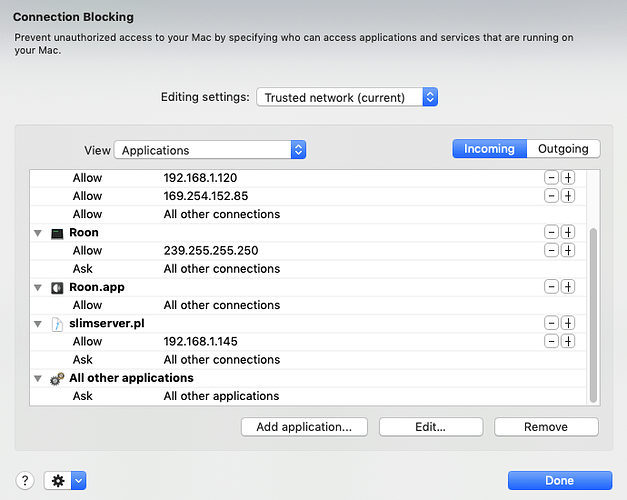
Task: Click the rules list vertical scrollbar
Action: [x=593, y=315]
